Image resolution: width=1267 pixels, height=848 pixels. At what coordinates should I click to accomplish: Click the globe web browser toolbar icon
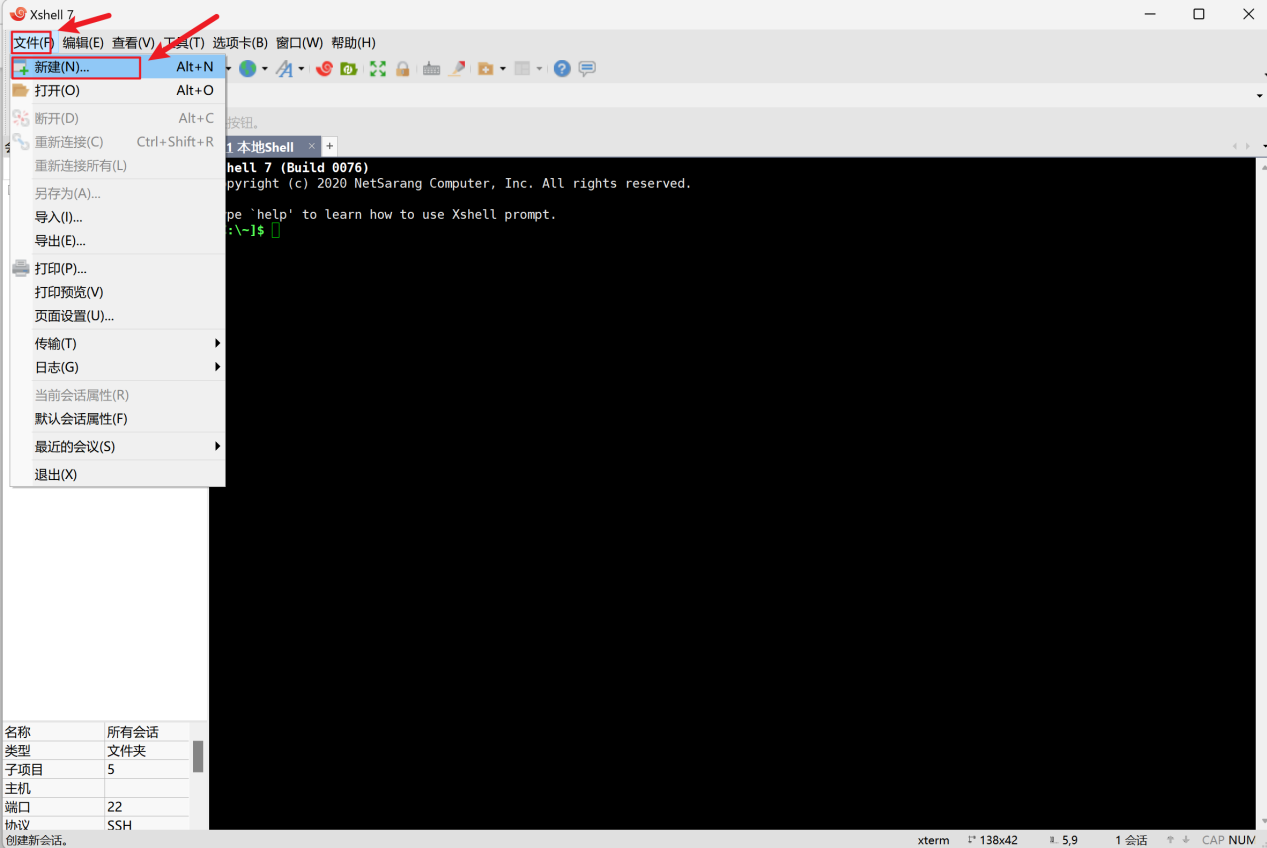click(247, 68)
